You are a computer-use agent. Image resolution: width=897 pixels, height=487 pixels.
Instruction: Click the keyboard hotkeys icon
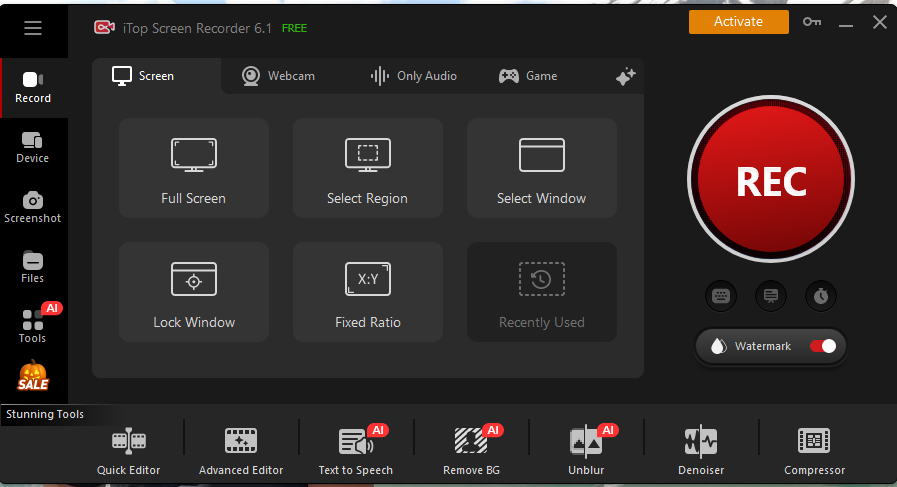point(720,296)
